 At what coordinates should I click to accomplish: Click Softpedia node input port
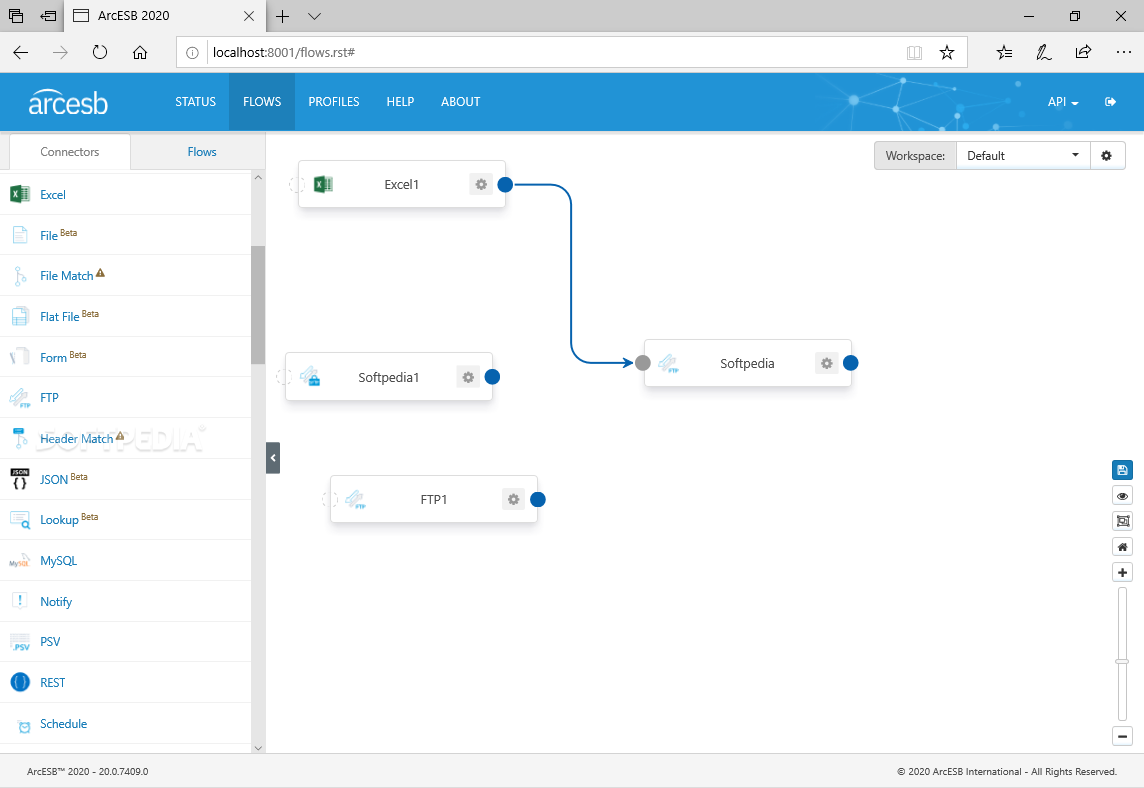click(643, 363)
